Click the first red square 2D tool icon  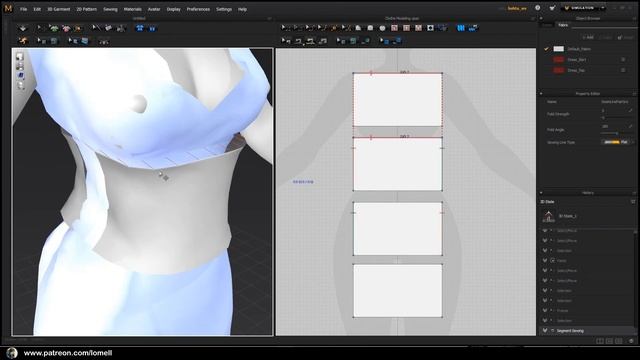[x=394, y=28]
